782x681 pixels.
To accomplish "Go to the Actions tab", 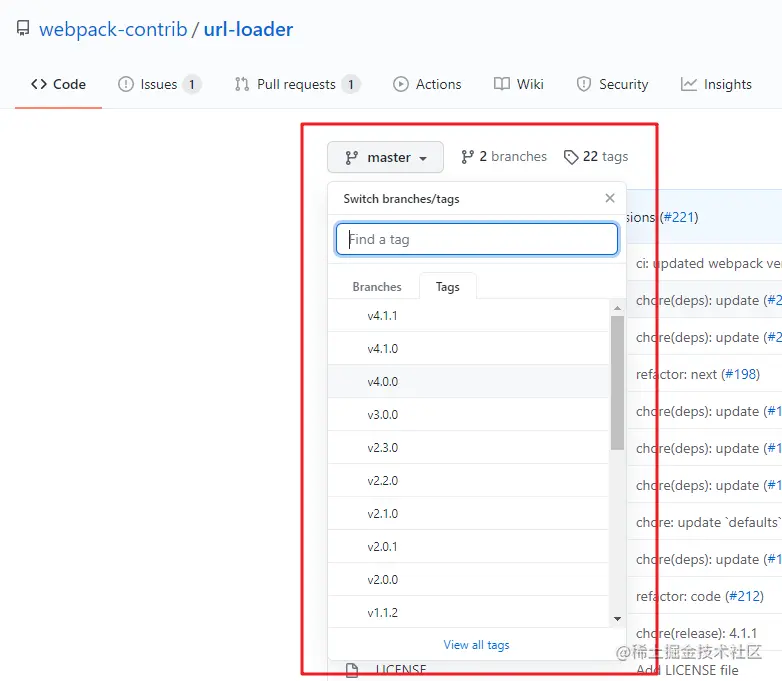I will click(x=427, y=84).
